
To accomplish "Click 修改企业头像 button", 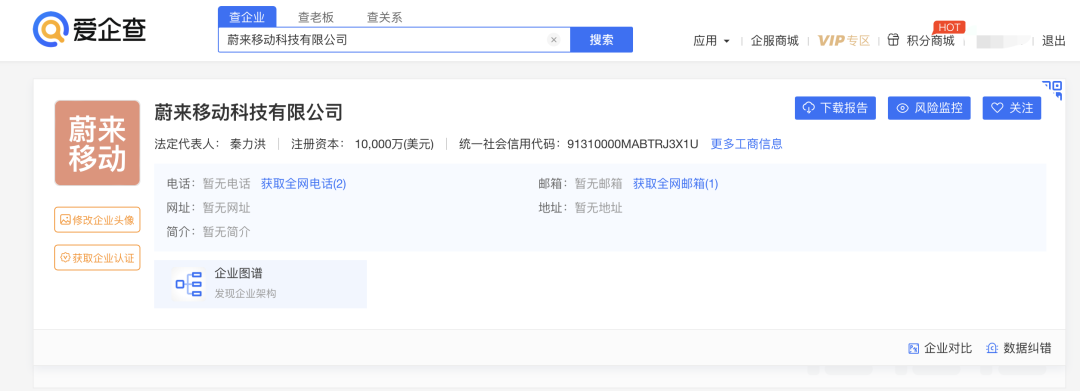I will (x=97, y=220).
